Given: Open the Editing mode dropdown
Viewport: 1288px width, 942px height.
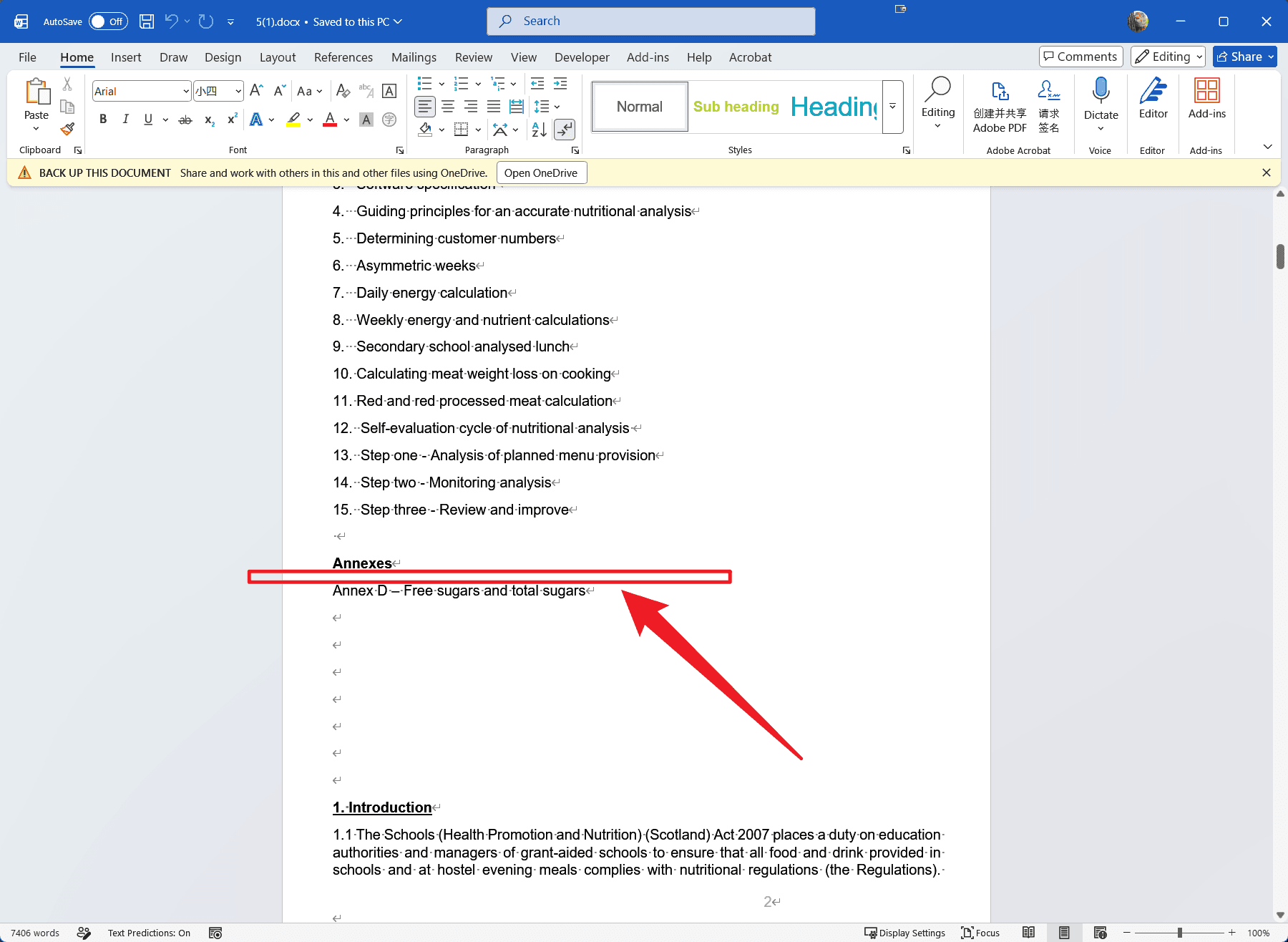Looking at the screenshot, I should tap(1168, 57).
